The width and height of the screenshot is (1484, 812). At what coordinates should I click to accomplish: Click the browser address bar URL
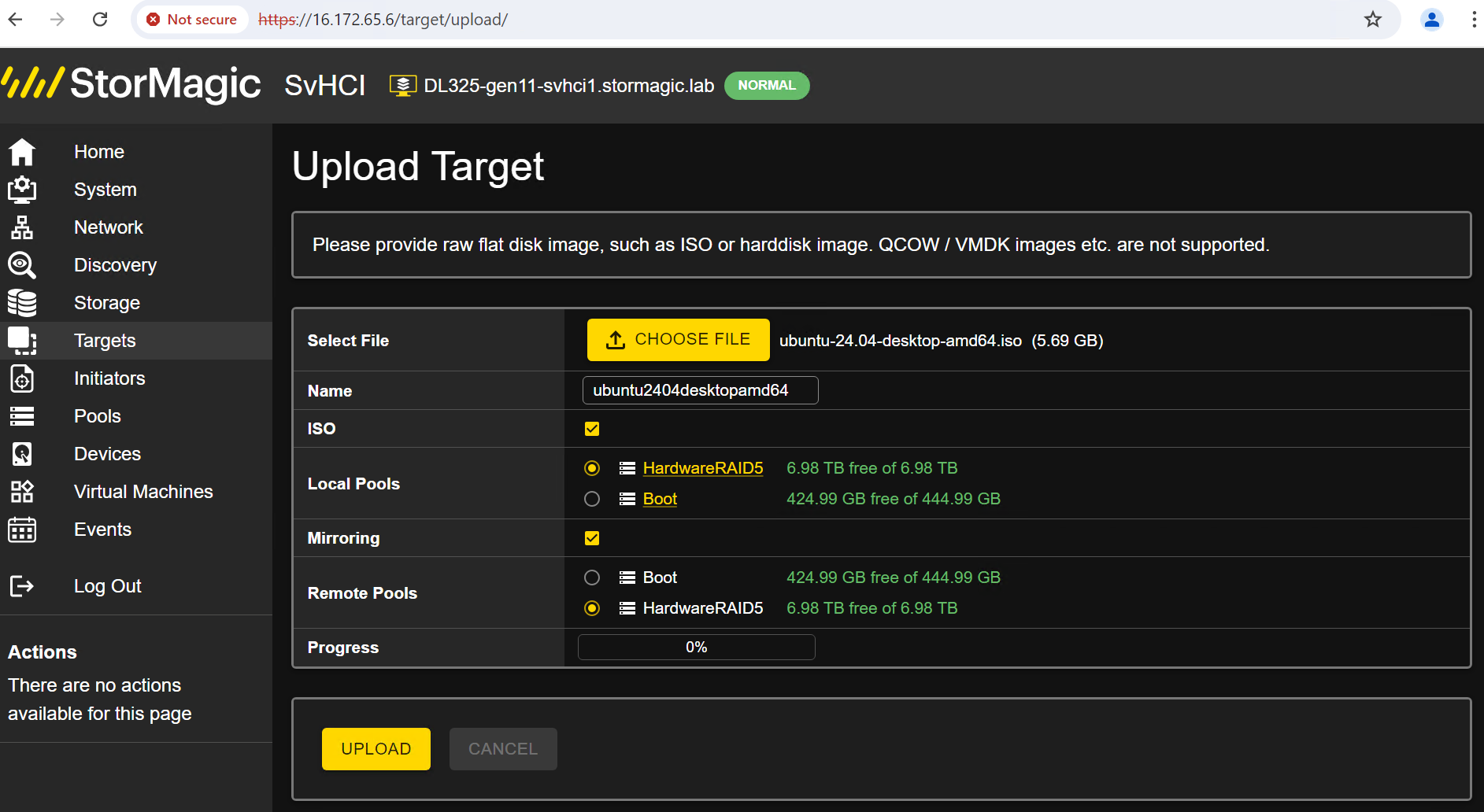coord(383,20)
